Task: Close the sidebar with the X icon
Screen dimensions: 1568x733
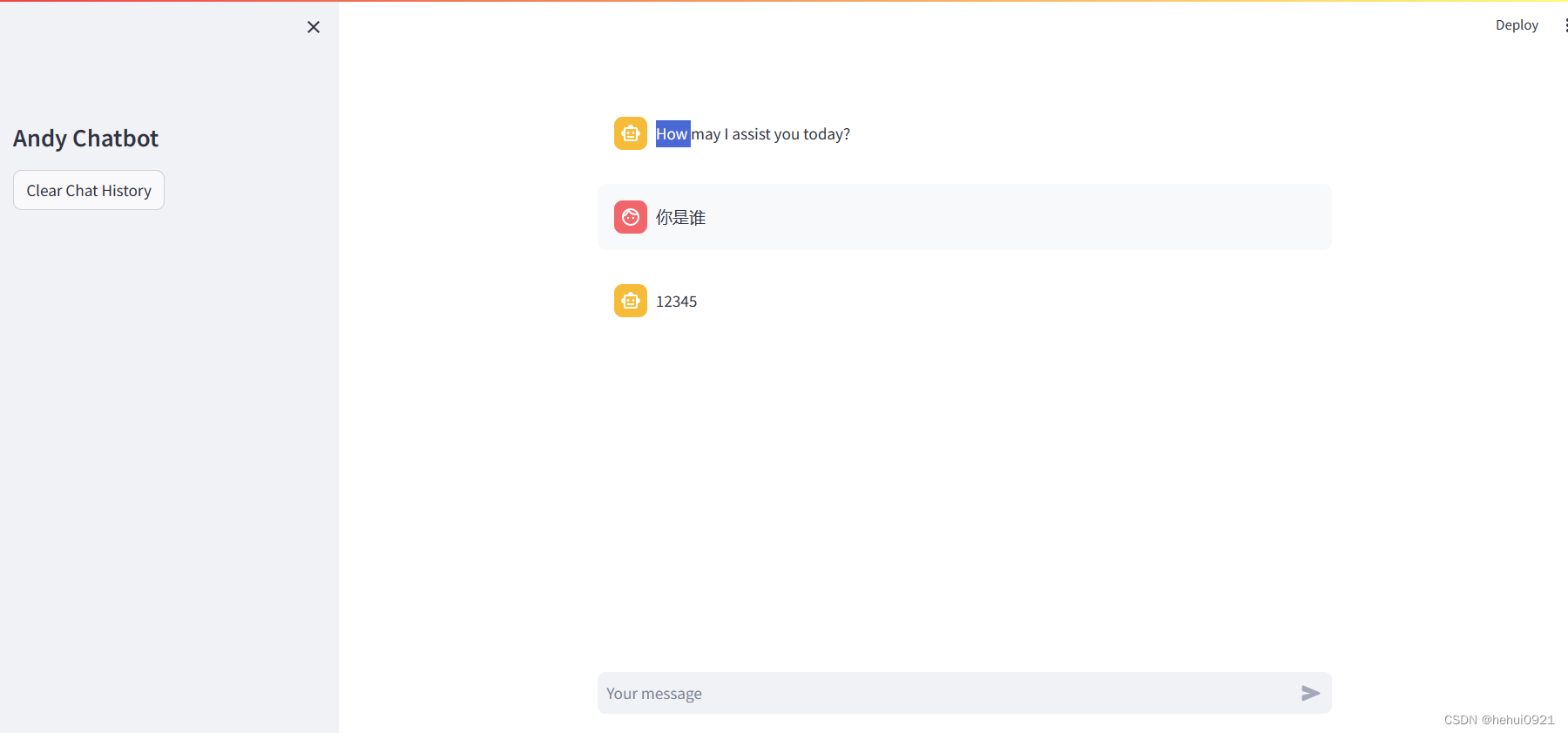Action: [314, 27]
